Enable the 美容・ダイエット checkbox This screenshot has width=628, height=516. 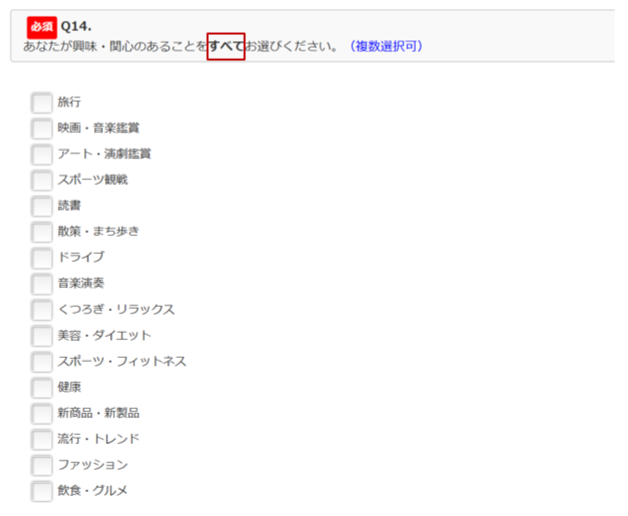pyautogui.click(x=41, y=336)
